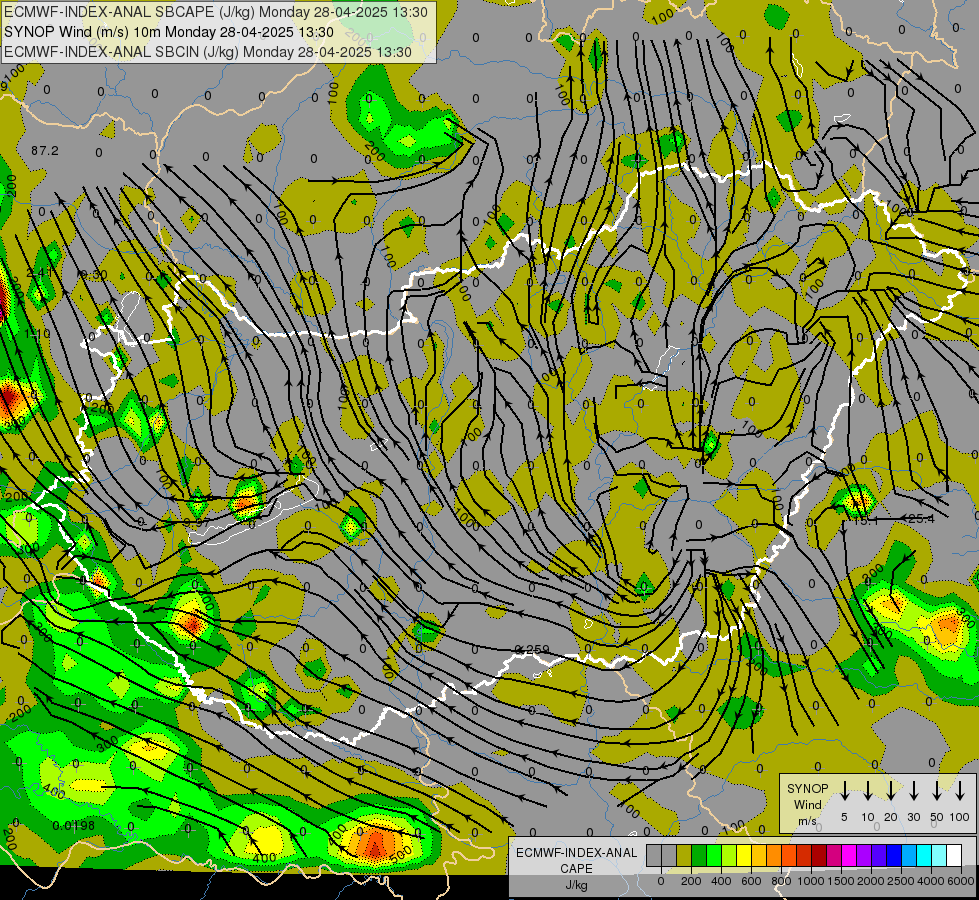979x900 pixels.
Task: Click CAPE color bar label '800'
Action: click(781, 881)
